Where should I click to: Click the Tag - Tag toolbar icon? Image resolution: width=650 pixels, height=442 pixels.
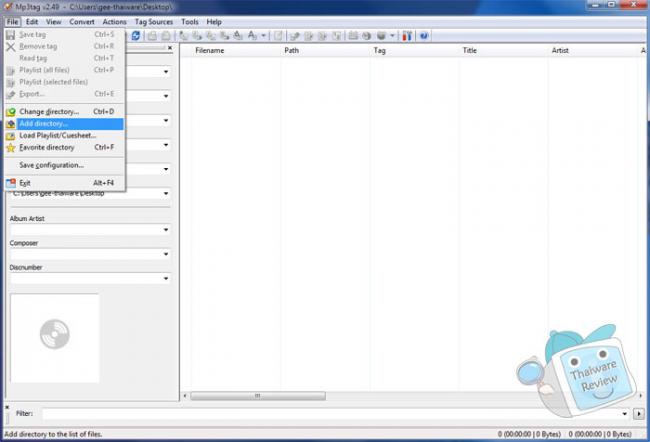point(238,36)
